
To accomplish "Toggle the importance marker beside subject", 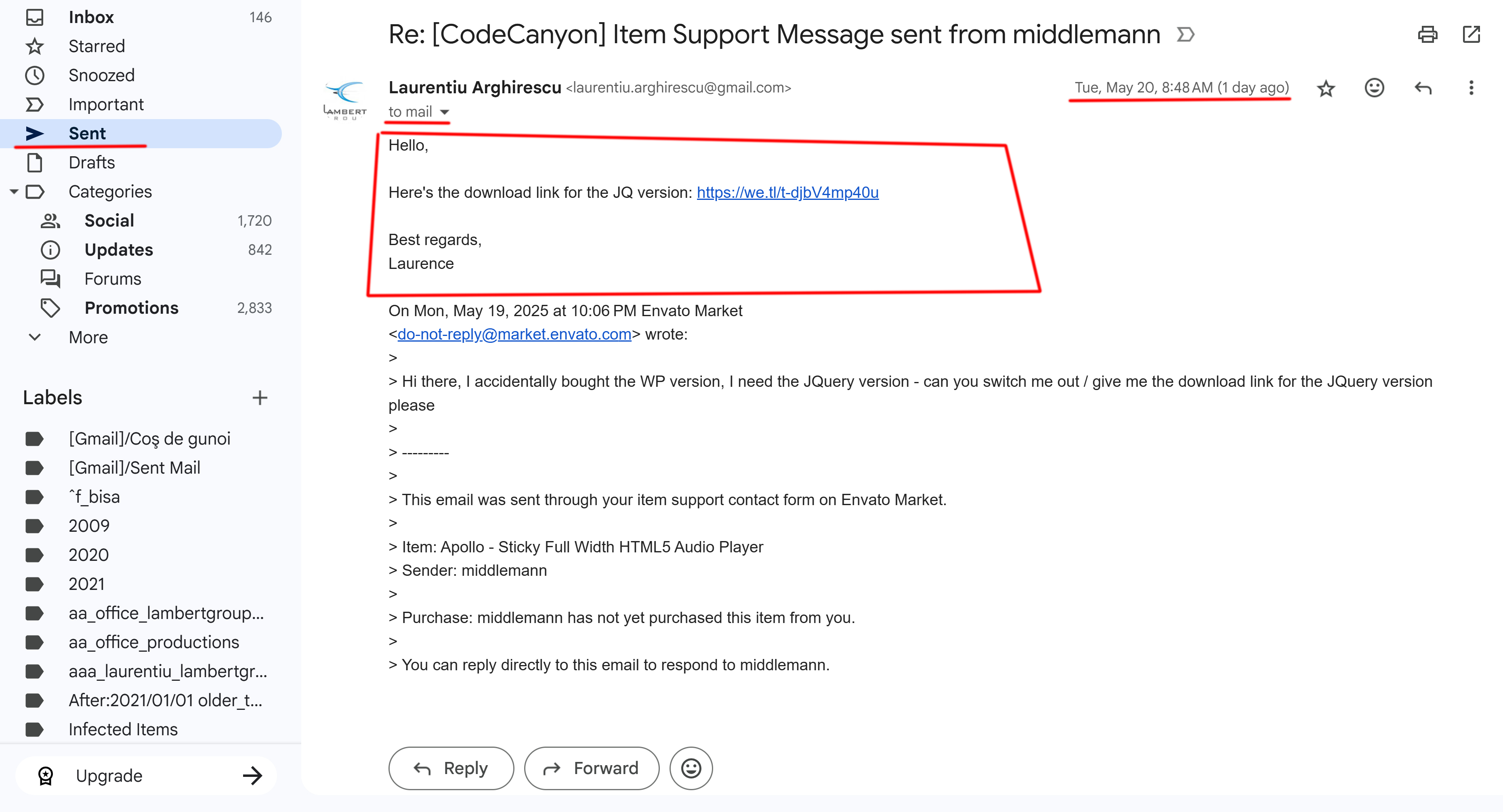I will 1185,34.
